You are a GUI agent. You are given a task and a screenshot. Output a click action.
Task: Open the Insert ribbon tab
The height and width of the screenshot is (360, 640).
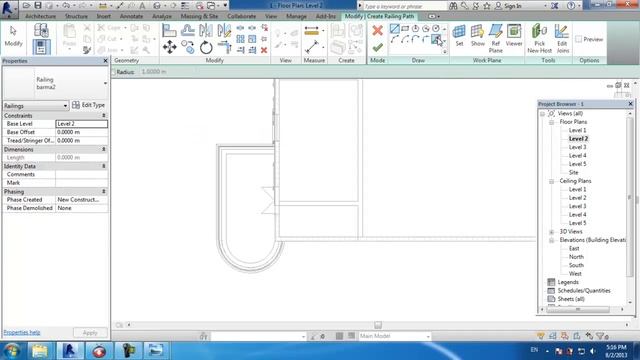104,16
